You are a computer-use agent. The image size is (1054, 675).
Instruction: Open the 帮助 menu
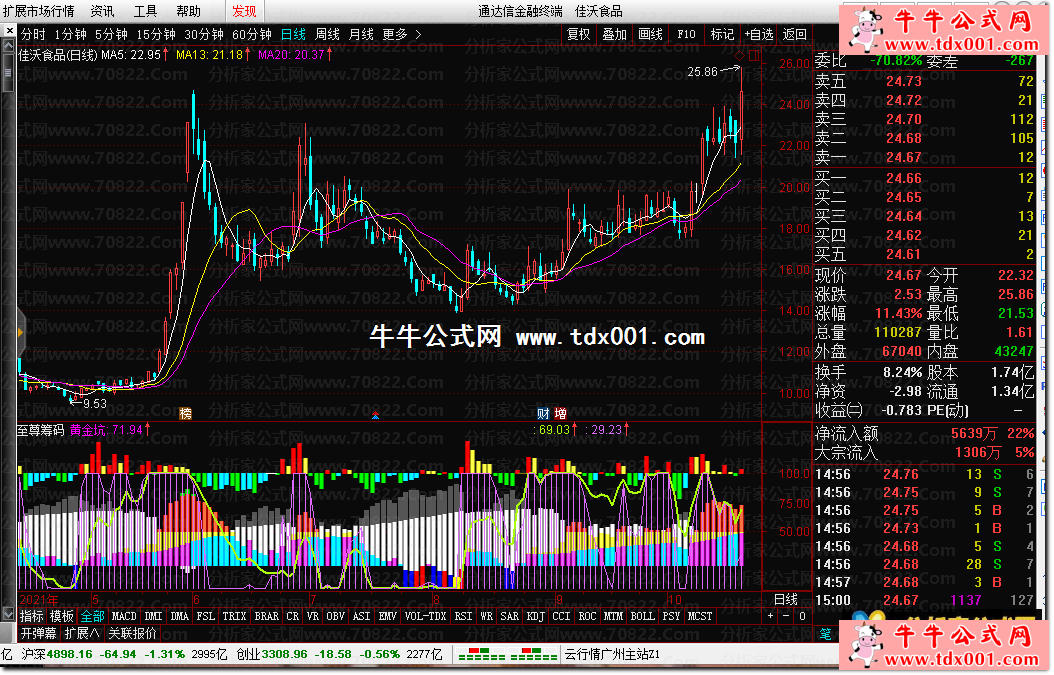(188, 11)
